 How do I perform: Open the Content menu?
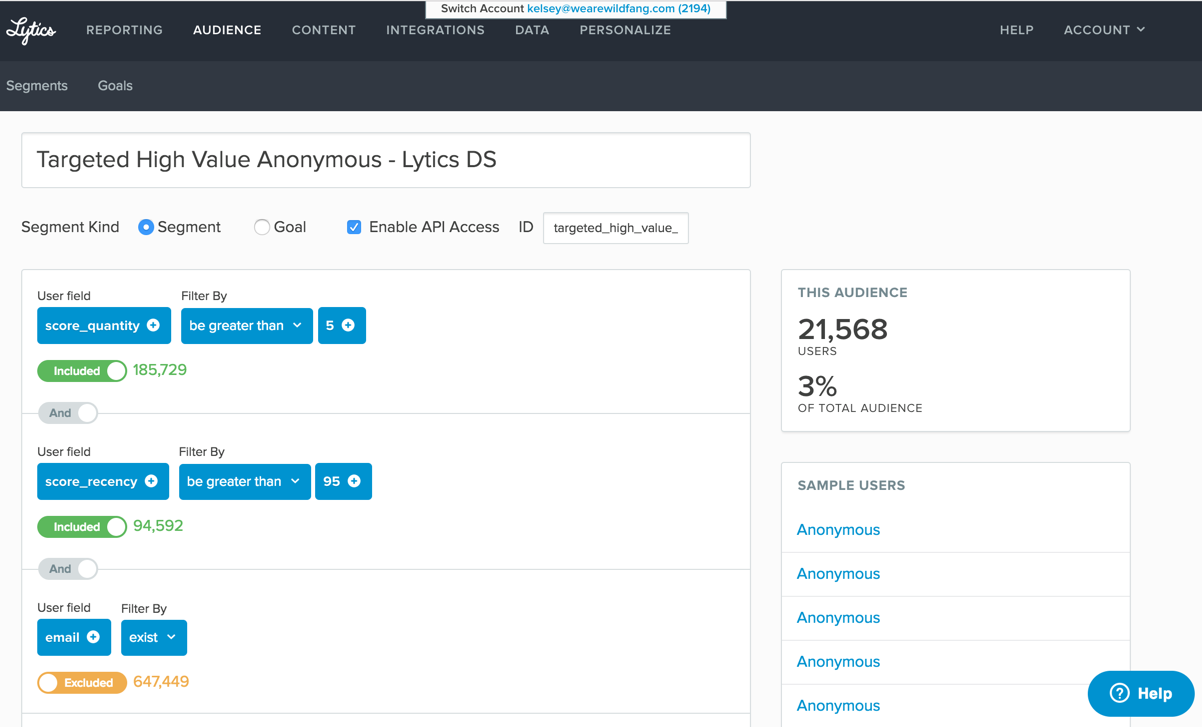click(x=324, y=30)
